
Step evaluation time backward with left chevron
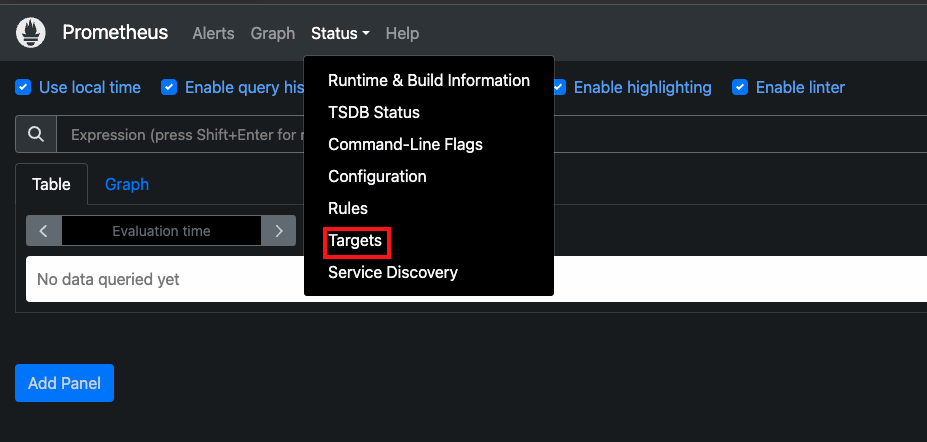point(44,230)
